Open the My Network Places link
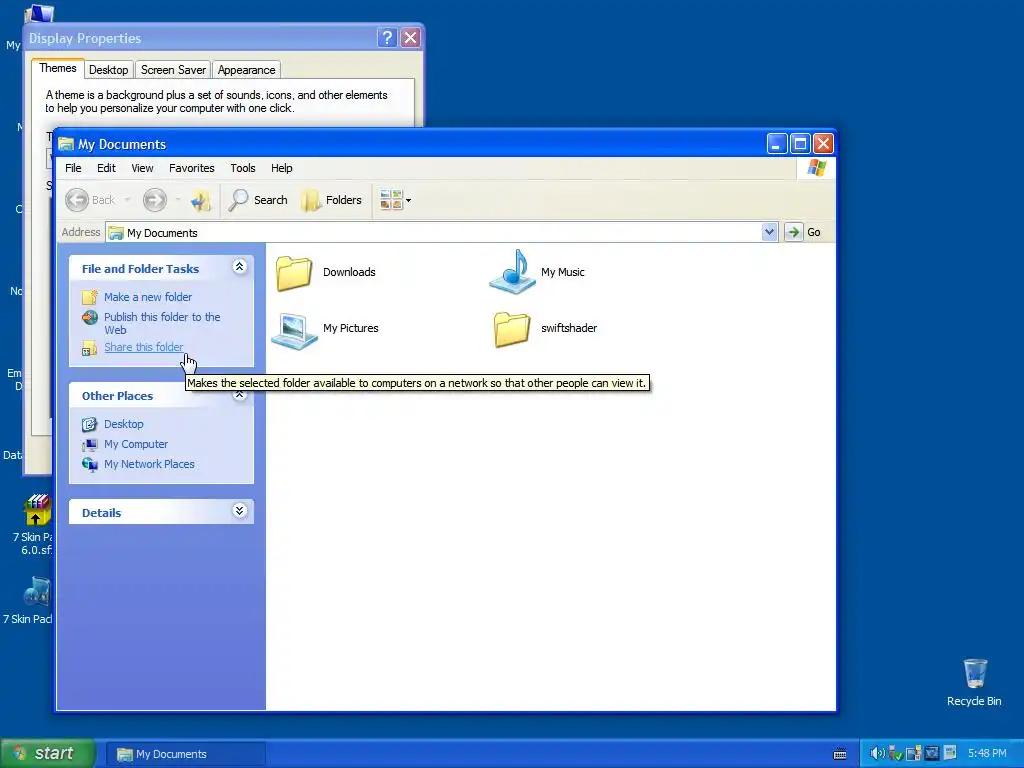Viewport: 1024px width, 768px height. click(x=149, y=464)
